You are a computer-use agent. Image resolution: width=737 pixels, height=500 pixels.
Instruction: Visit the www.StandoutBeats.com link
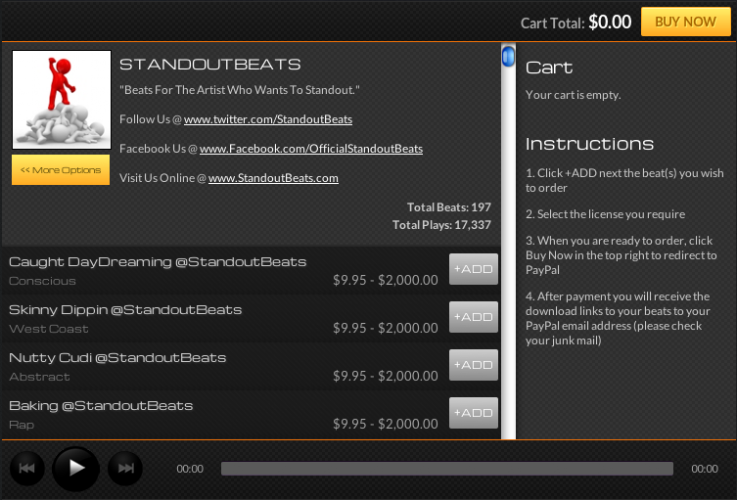click(x=273, y=178)
